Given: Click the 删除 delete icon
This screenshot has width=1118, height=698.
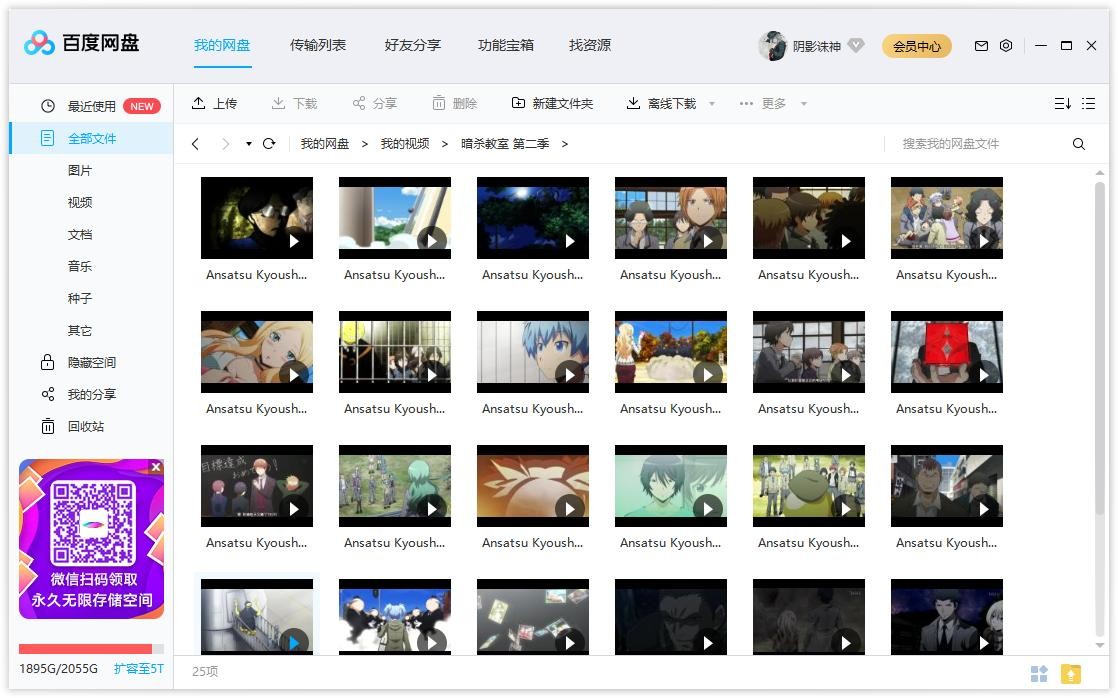Looking at the screenshot, I should [x=437, y=103].
